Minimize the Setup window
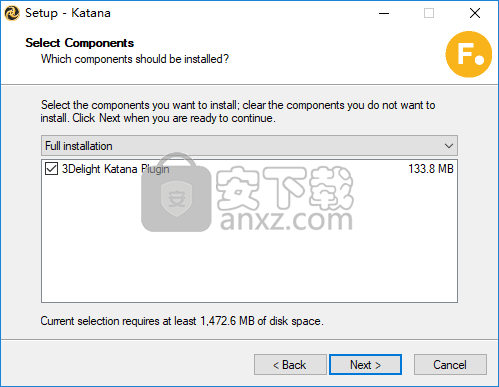The width and height of the screenshot is (499, 387). point(384,13)
